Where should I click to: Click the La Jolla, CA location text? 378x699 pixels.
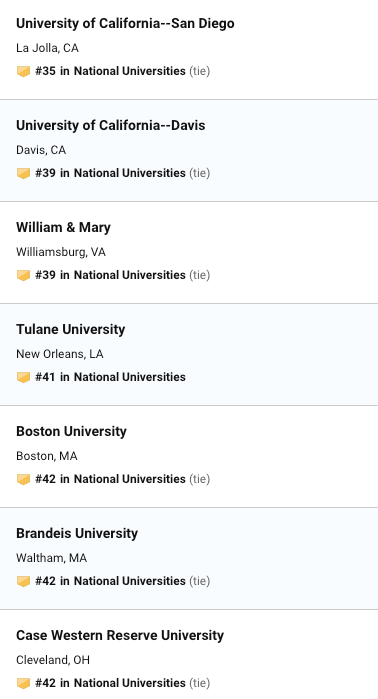[x=47, y=48]
